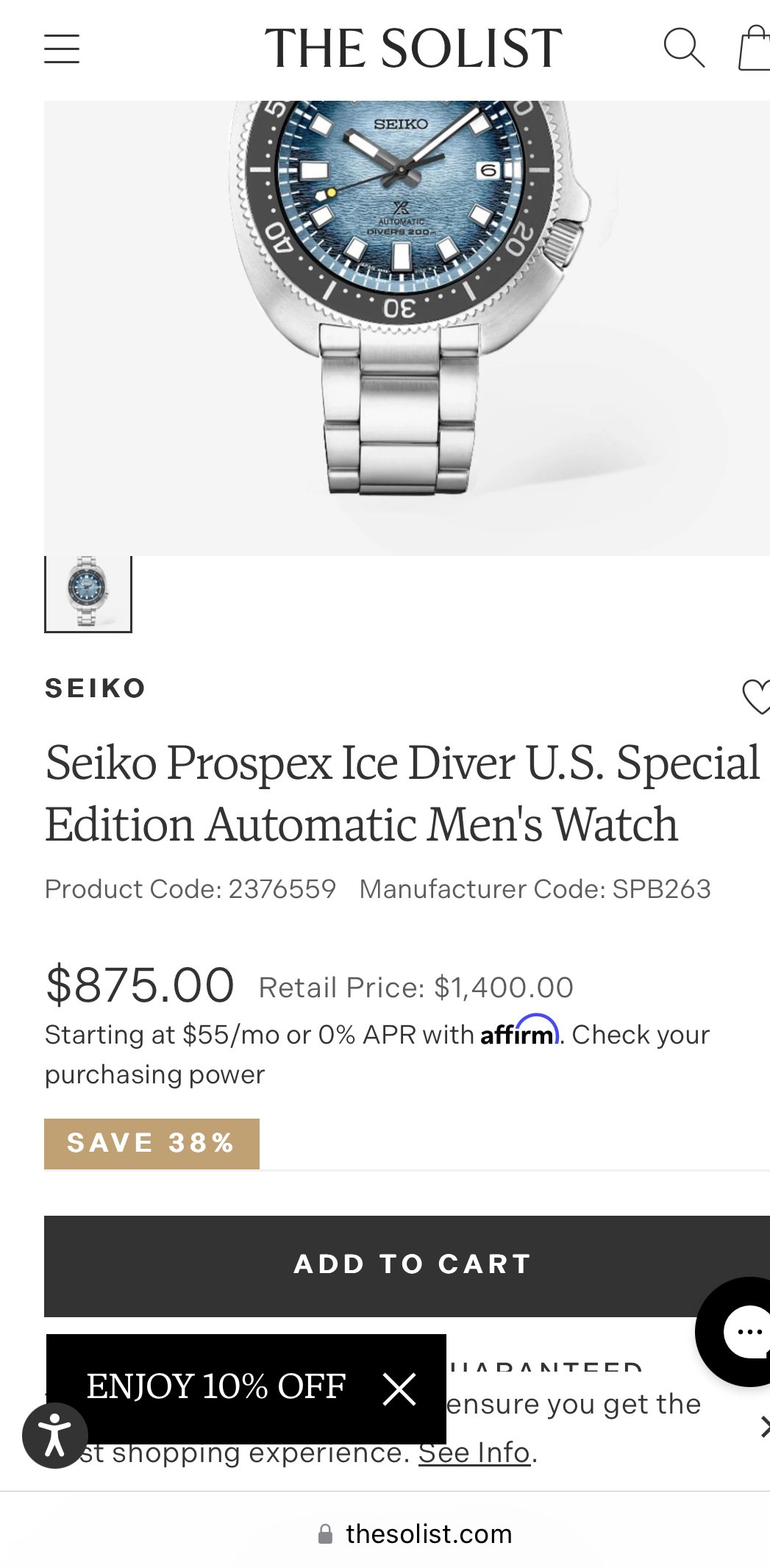Click the Affirm logo link
Viewport: 770px width, 1568px height.
(x=520, y=1031)
